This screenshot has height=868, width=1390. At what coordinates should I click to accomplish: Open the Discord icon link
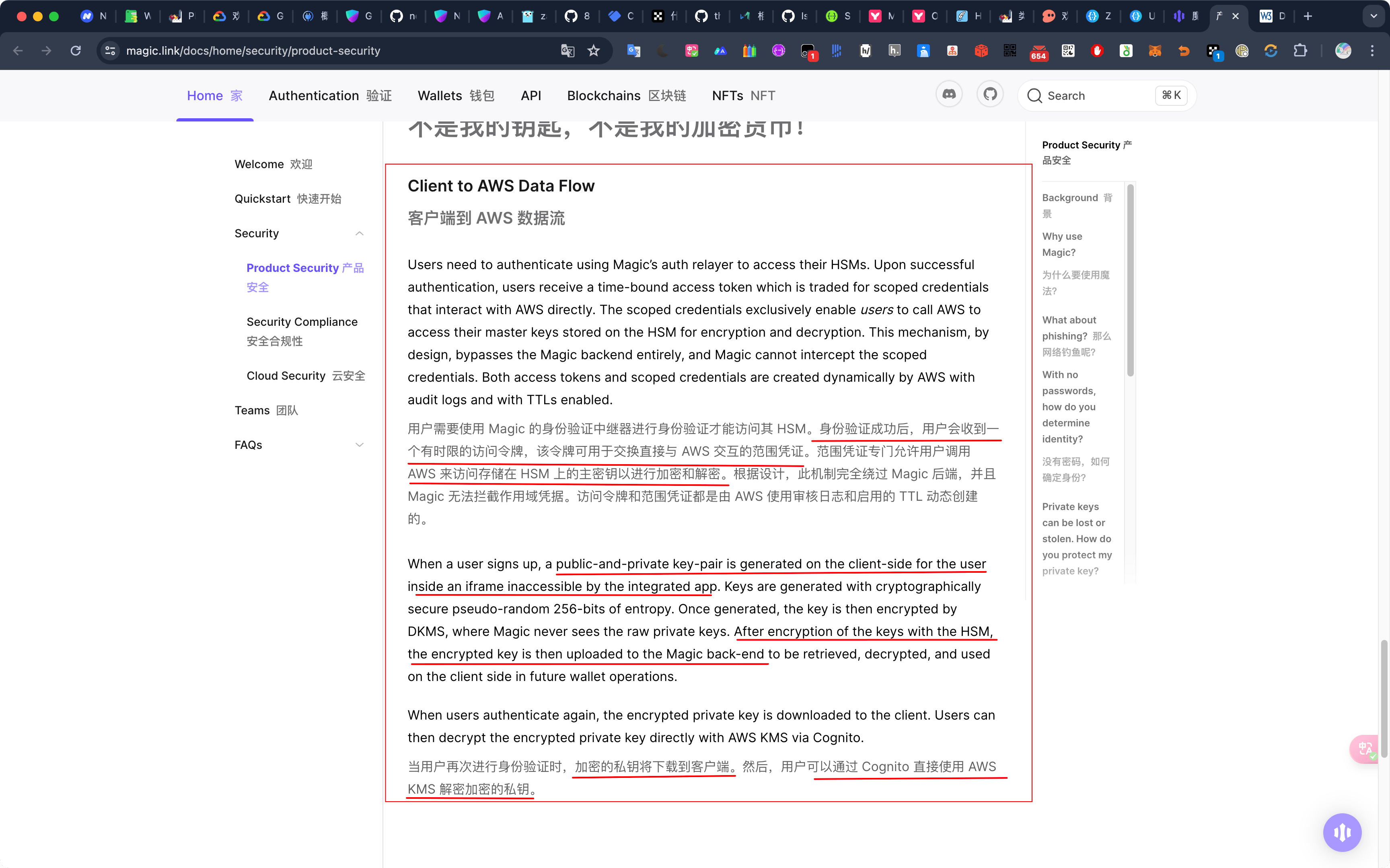pos(949,94)
